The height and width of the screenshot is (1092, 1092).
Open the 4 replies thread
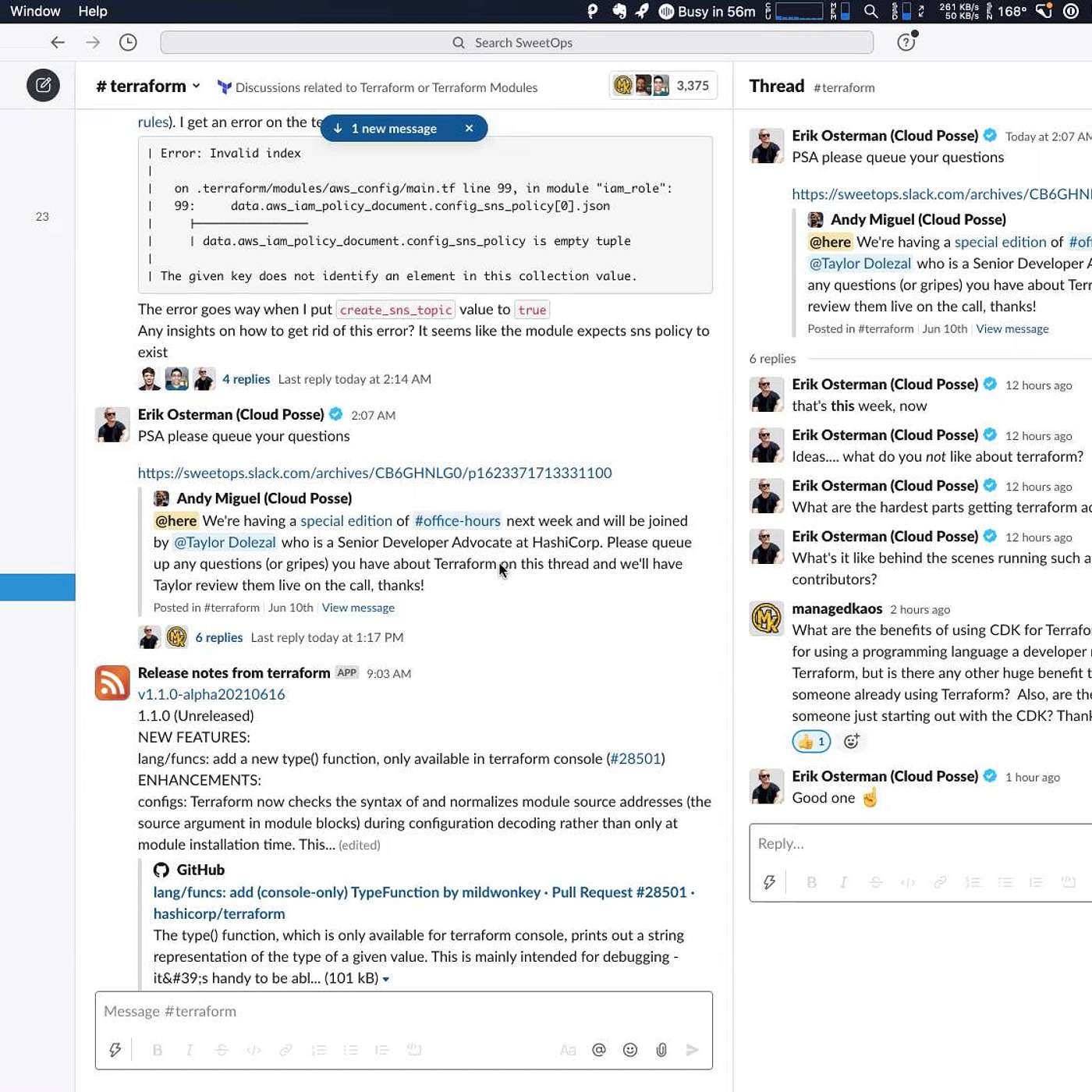[x=246, y=379]
